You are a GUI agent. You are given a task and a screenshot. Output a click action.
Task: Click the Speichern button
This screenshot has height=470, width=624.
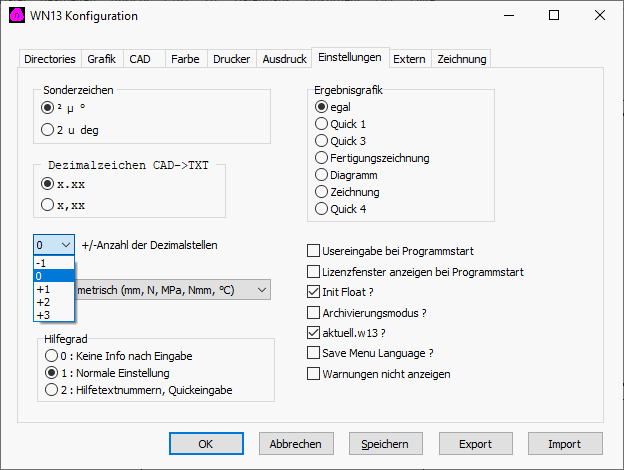point(385,443)
